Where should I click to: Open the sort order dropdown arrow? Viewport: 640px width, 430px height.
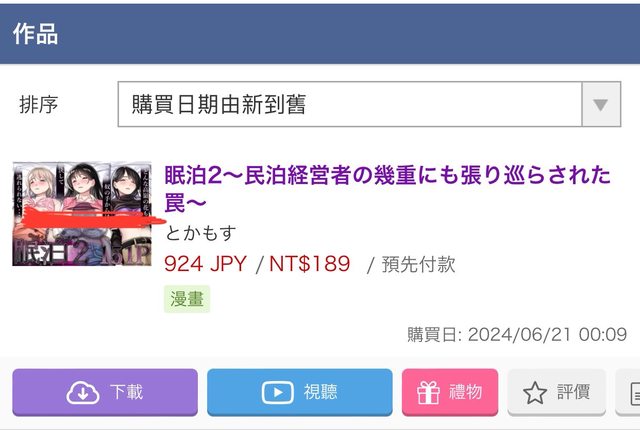[x=601, y=104]
